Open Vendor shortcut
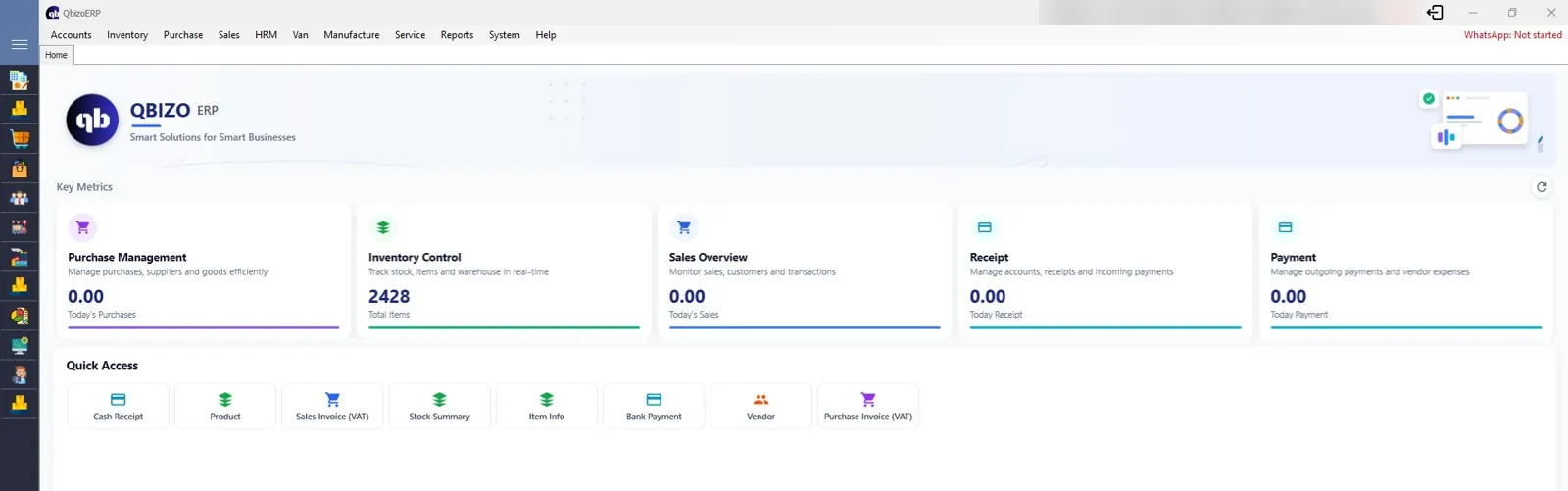 [x=760, y=406]
